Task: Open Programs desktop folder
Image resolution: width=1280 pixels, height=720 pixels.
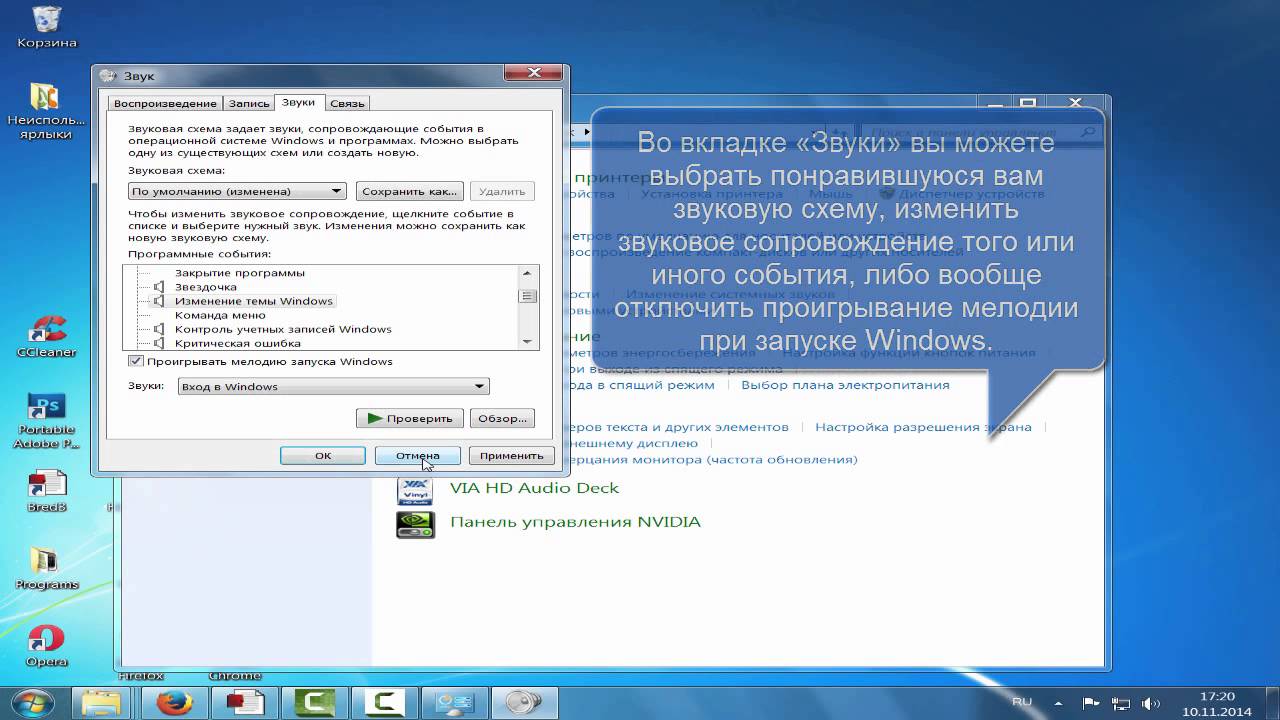Action: pos(46,568)
